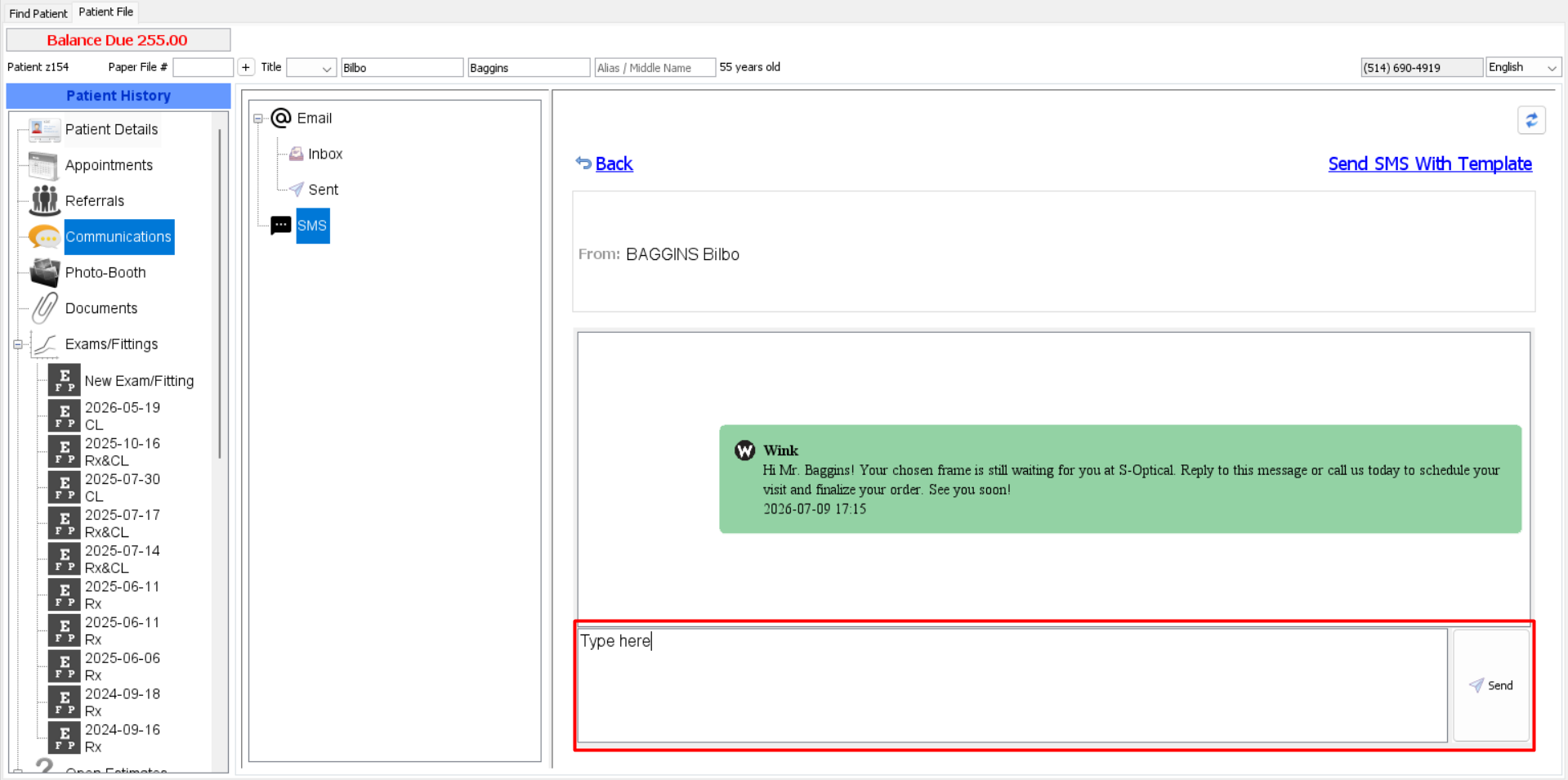Click the Balance Due 255.00 button
This screenshot has height=780, width=1568.
(x=118, y=40)
